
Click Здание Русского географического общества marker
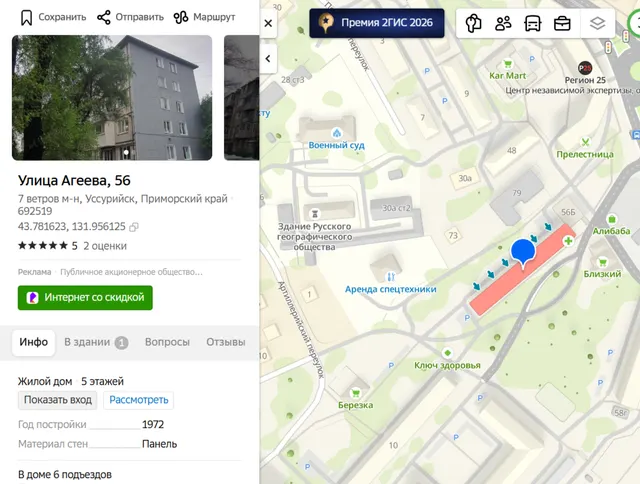click(x=315, y=213)
